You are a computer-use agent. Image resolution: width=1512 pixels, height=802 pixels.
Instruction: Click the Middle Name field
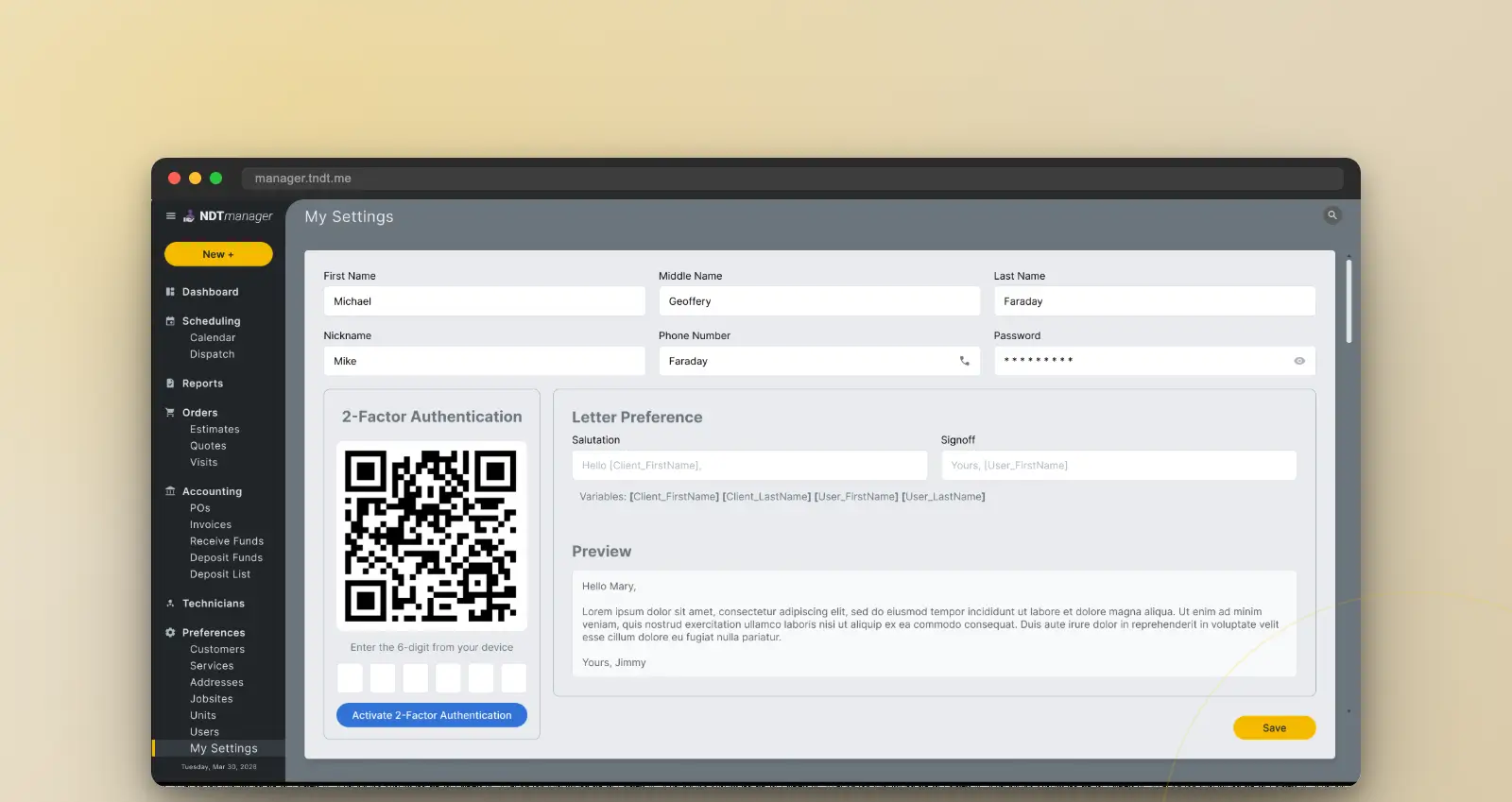click(819, 301)
